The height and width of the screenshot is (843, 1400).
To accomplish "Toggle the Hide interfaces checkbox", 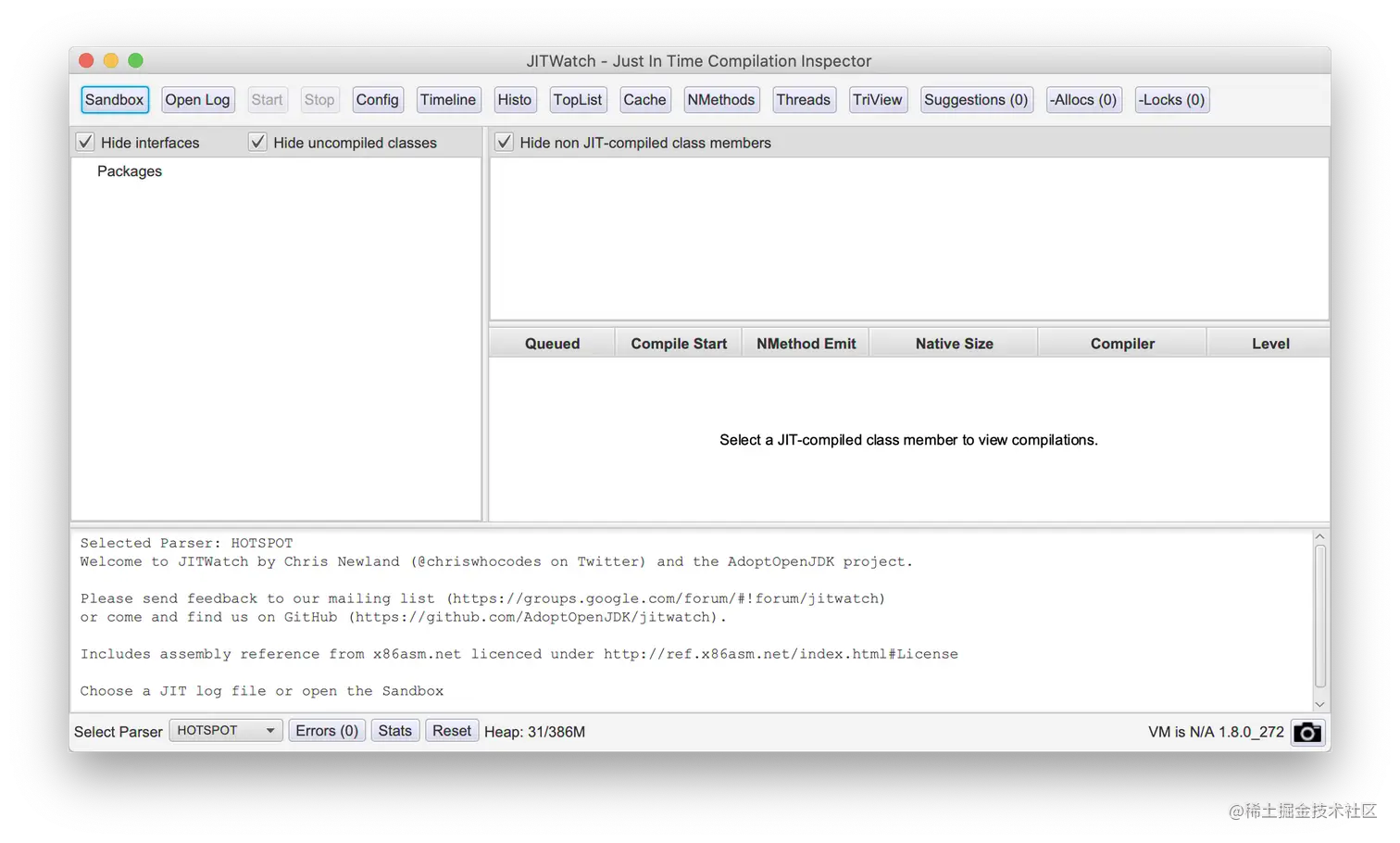I will 85,142.
